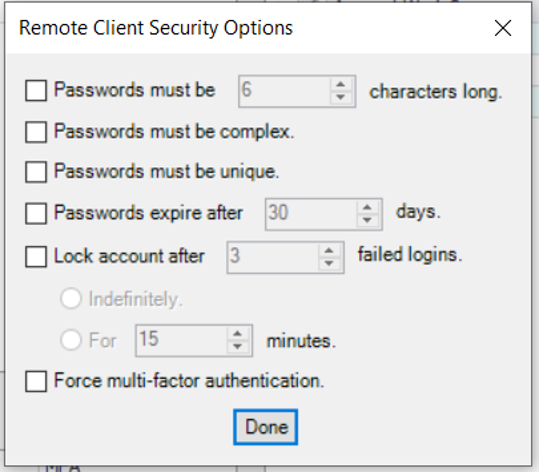
Task: Choose the For minutes radio button
Action: coord(71,340)
